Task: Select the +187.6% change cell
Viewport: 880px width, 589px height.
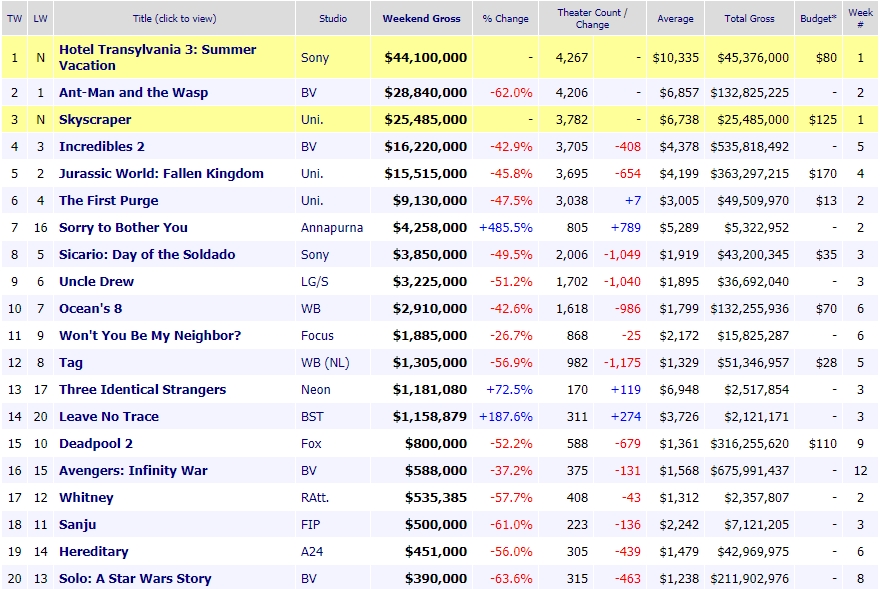Action: point(506,417)
